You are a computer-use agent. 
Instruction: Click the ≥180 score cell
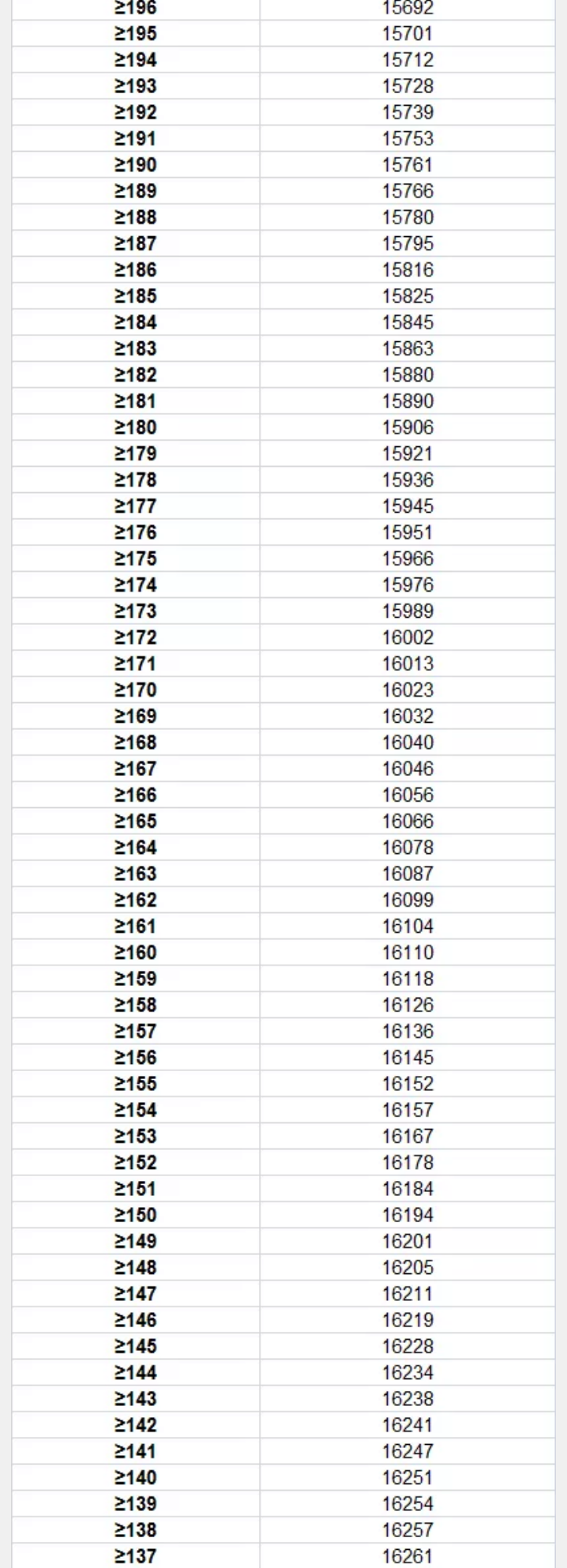[135, 427]
